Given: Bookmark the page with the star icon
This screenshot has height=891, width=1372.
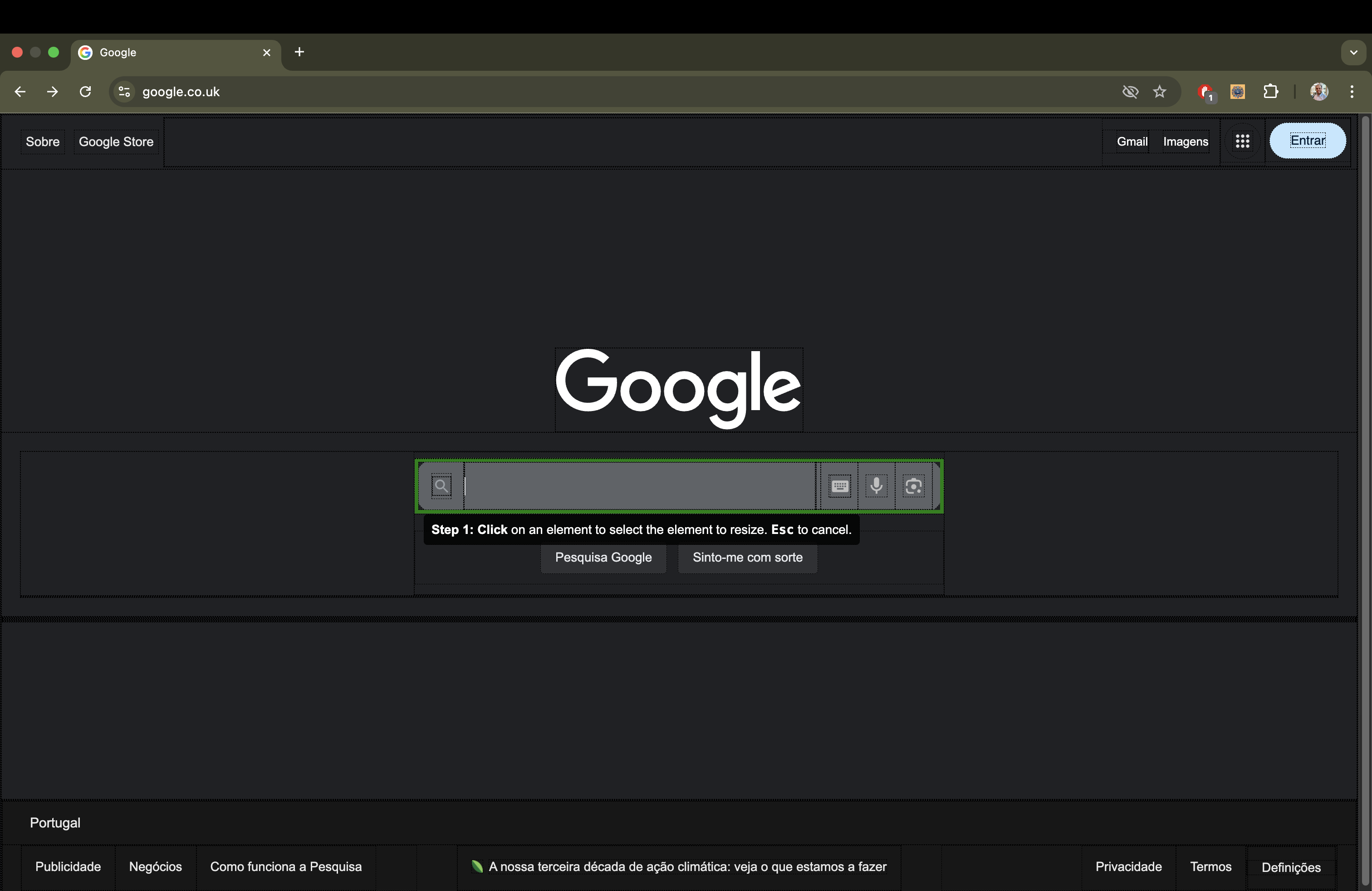Looking at the screenshot, I should (x=1160, y=92).
